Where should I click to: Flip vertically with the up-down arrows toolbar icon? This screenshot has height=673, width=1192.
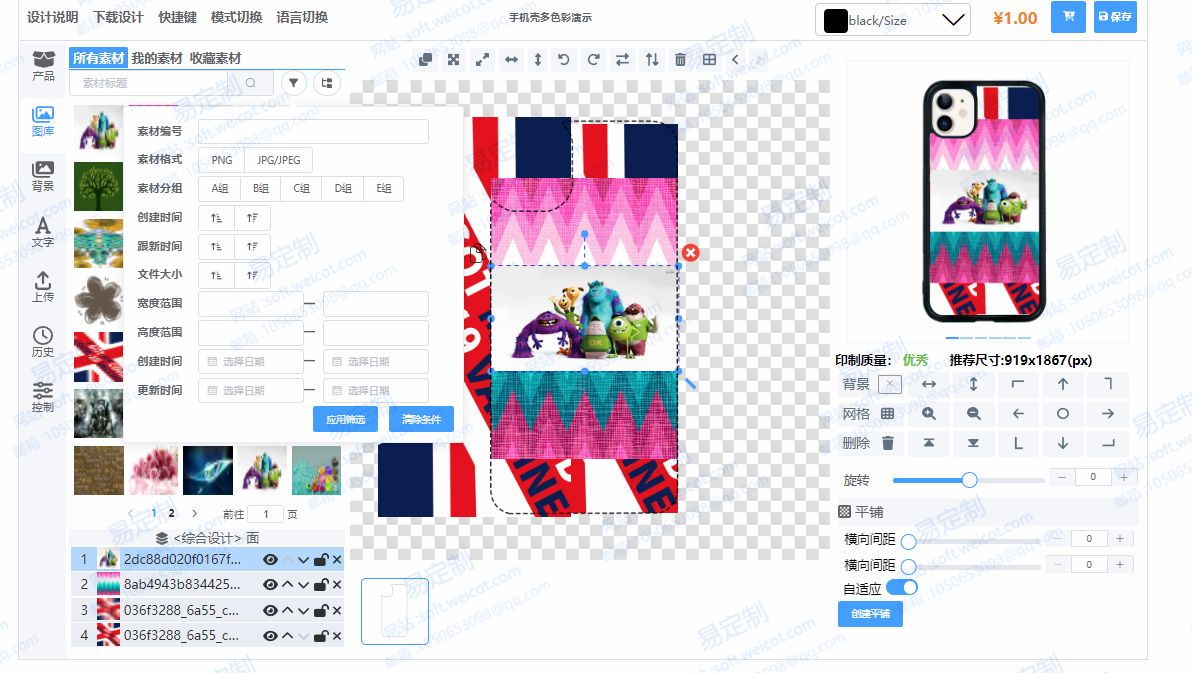pyautogui.click(x=652, y=59)
